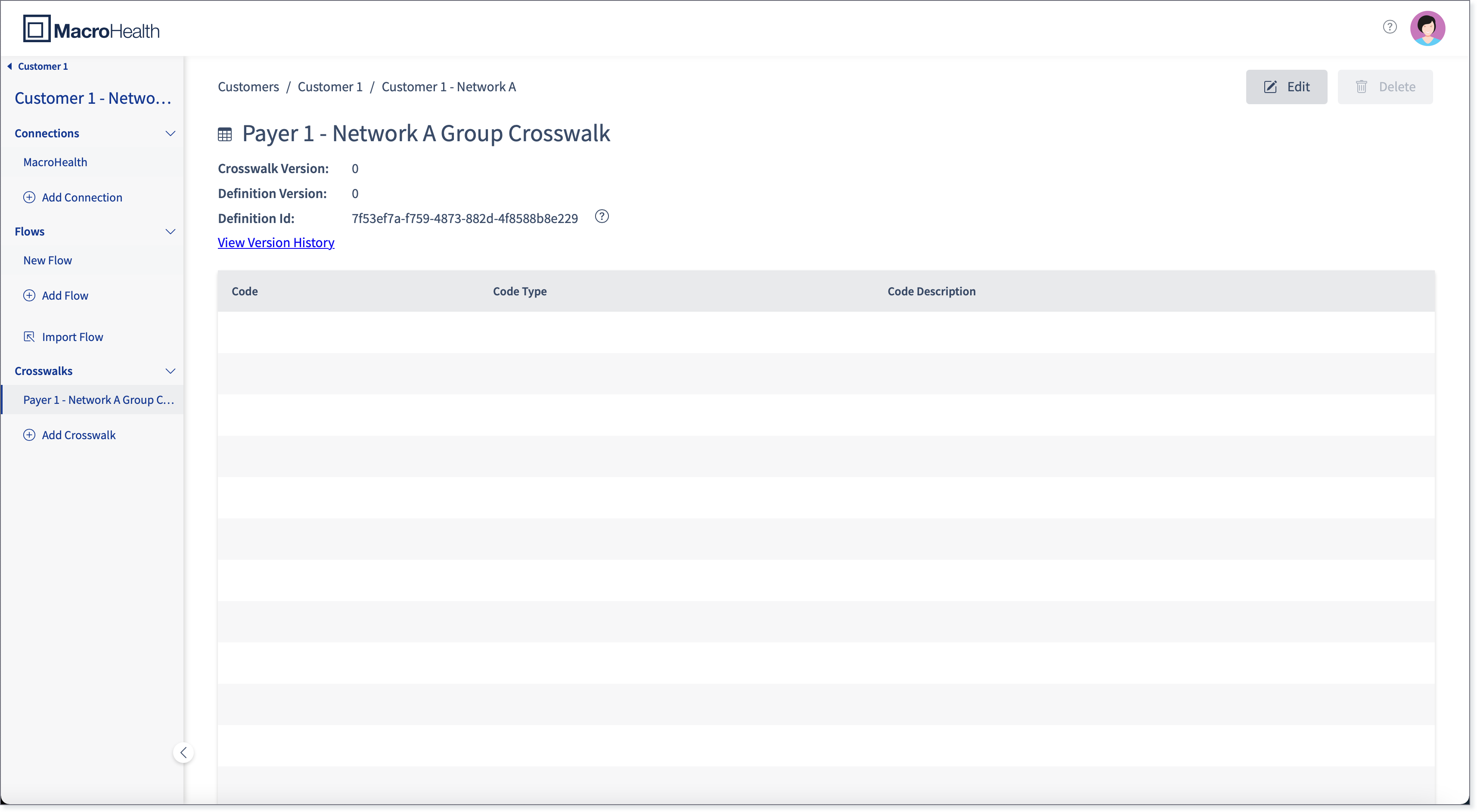Image resolution: width=1477 pixels, height=812 pixels.
Task: Click the crosswalk table icon beside the title
Action: point(225,135)
